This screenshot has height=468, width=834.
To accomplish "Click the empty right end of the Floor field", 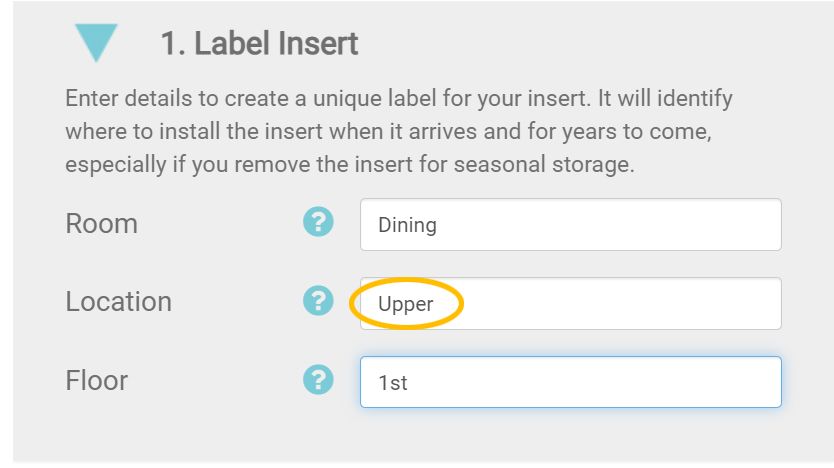I will pos(740,382).
